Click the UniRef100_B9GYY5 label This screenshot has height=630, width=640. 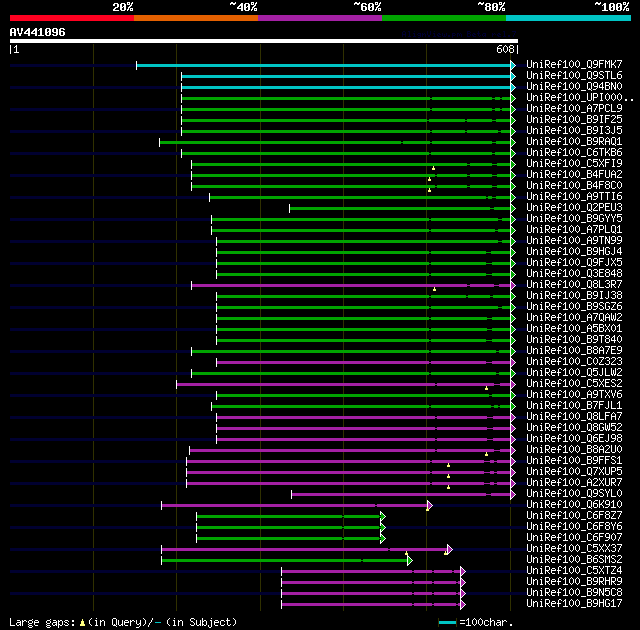574,219
